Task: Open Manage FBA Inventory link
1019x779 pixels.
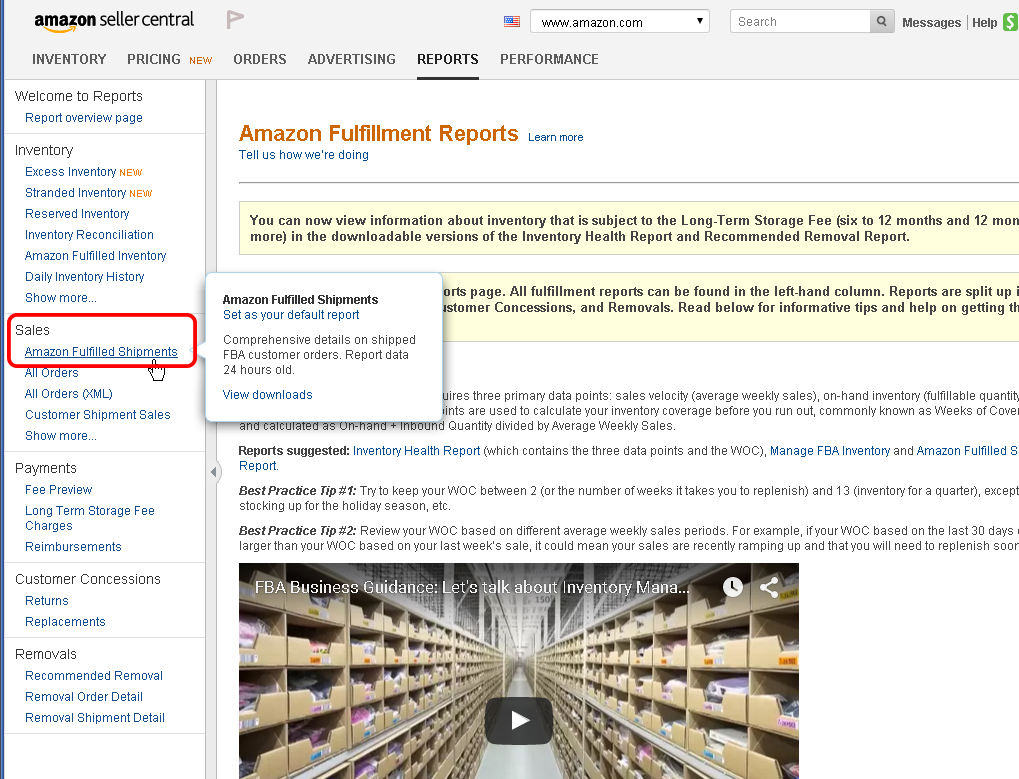Action: (x=830, y=451)
